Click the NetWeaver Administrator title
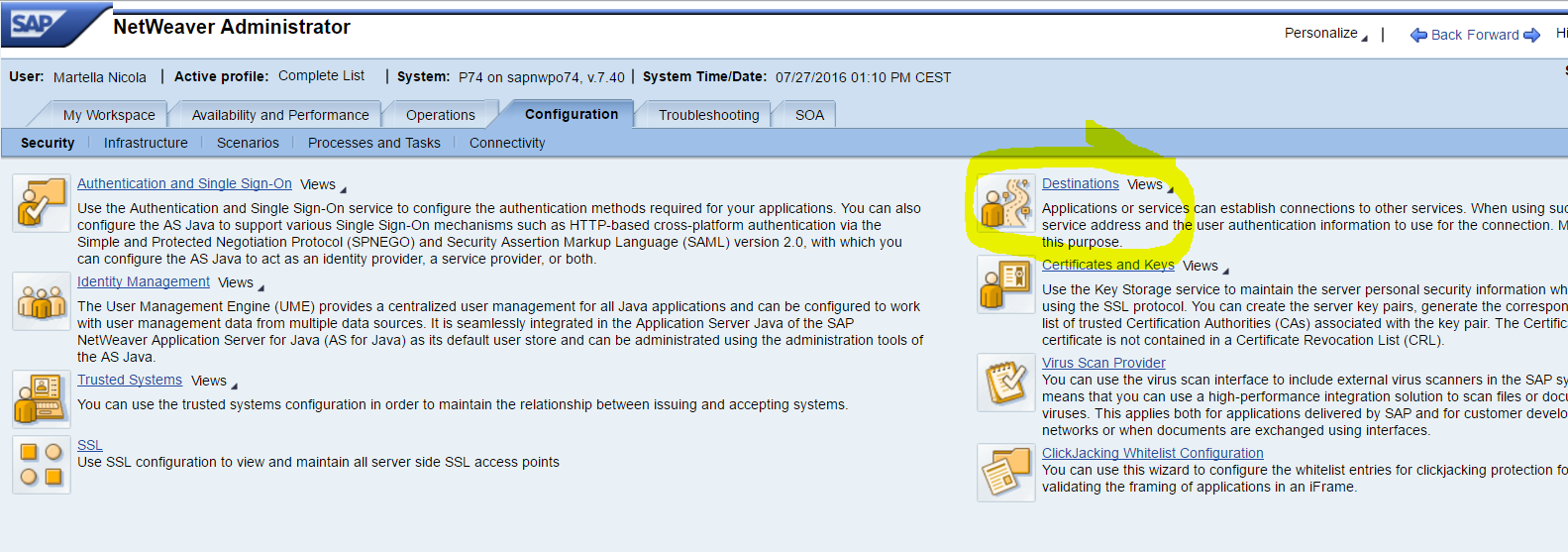 coord(232,27)
